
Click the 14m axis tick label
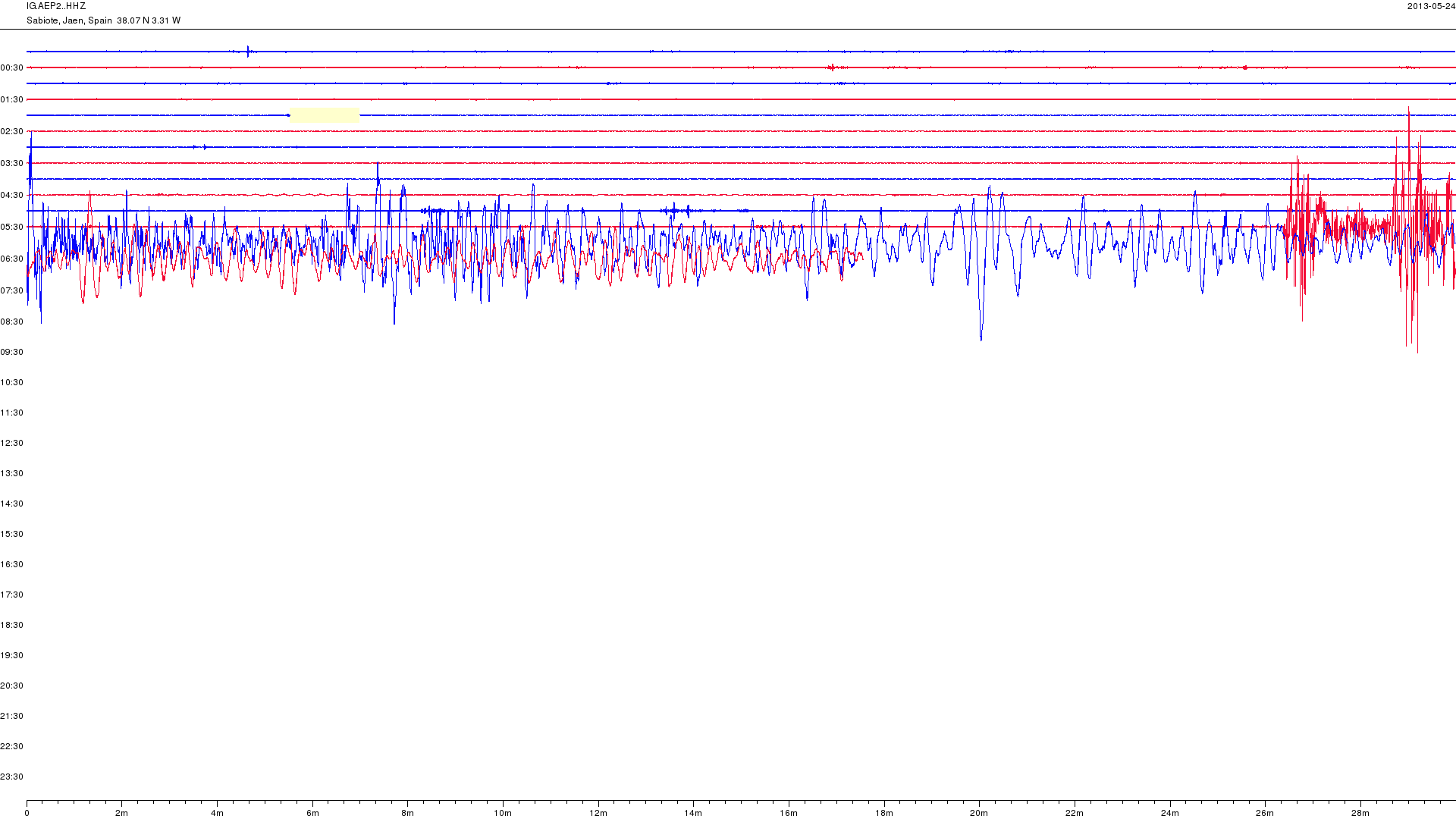[x=693, y=814]
